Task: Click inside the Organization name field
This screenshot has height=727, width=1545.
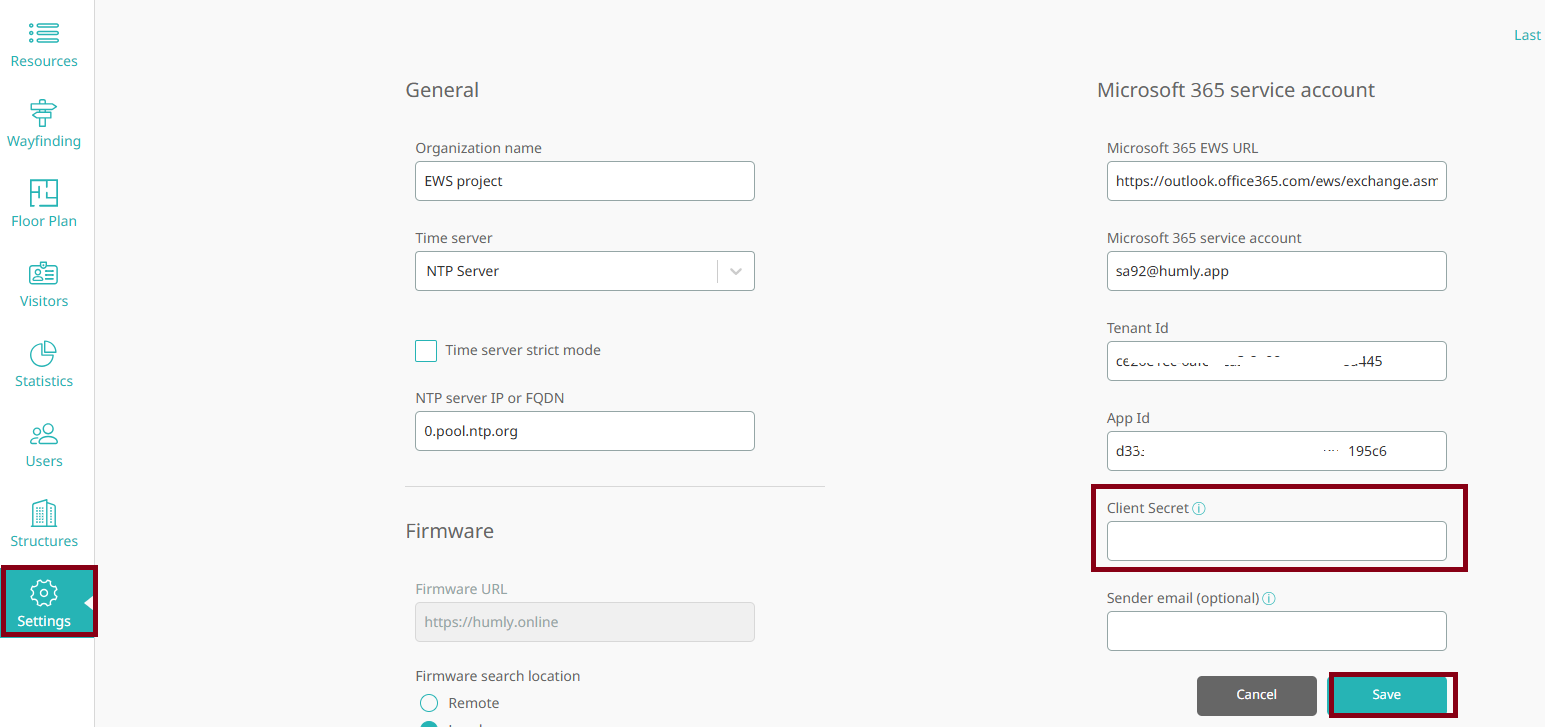Action: coord(584,181)
